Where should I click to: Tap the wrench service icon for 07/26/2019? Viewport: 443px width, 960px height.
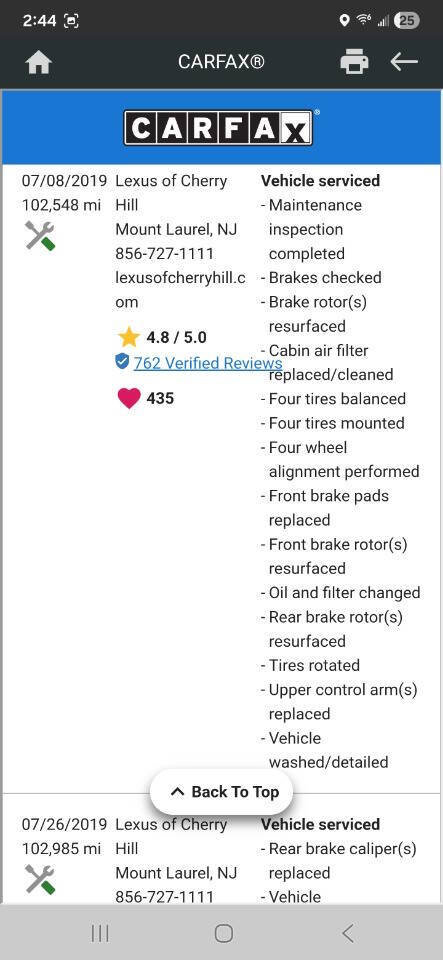click(40, 879)
